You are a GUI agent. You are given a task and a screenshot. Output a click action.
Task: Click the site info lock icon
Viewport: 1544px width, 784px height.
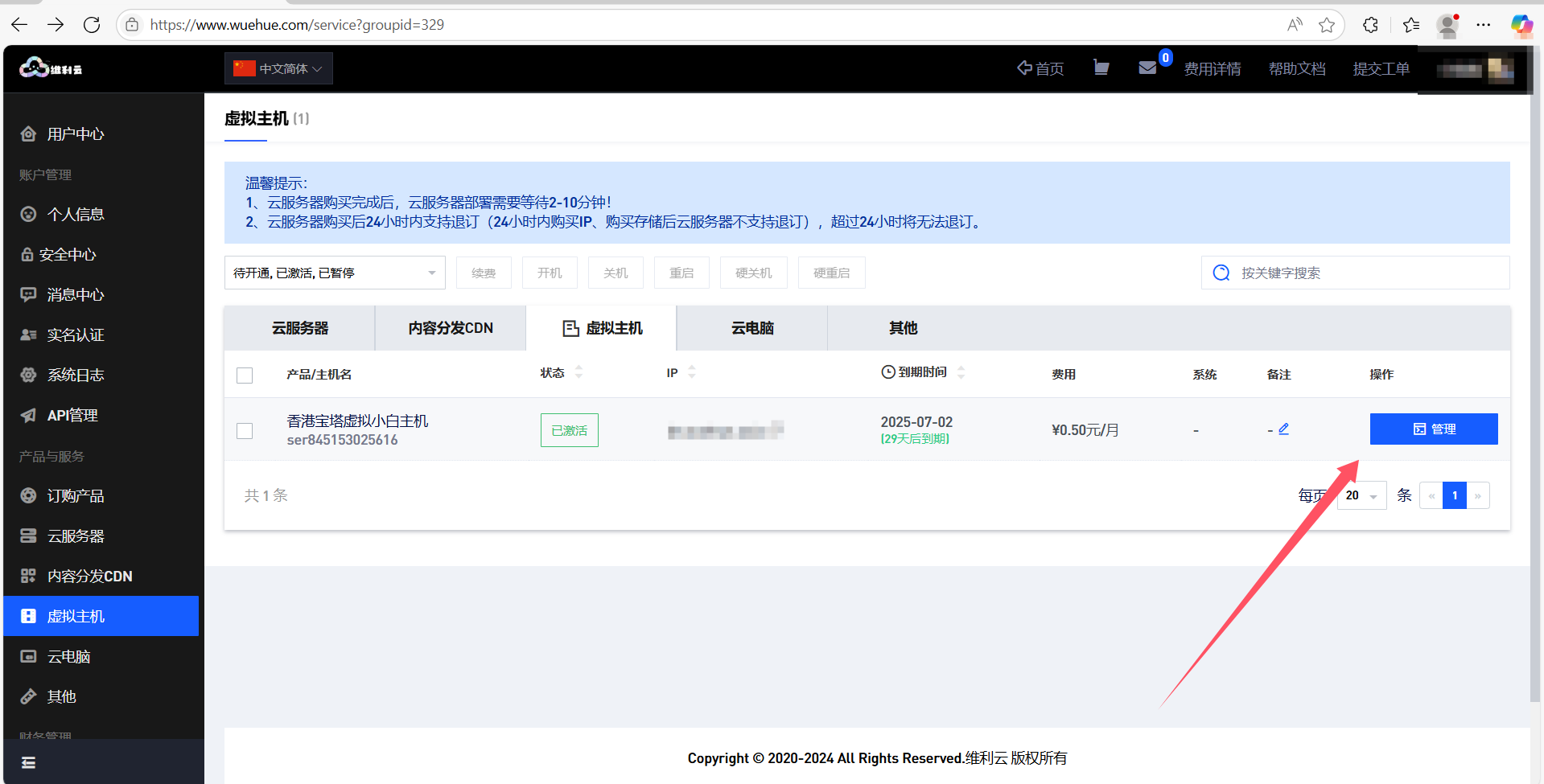click(132, 24)
